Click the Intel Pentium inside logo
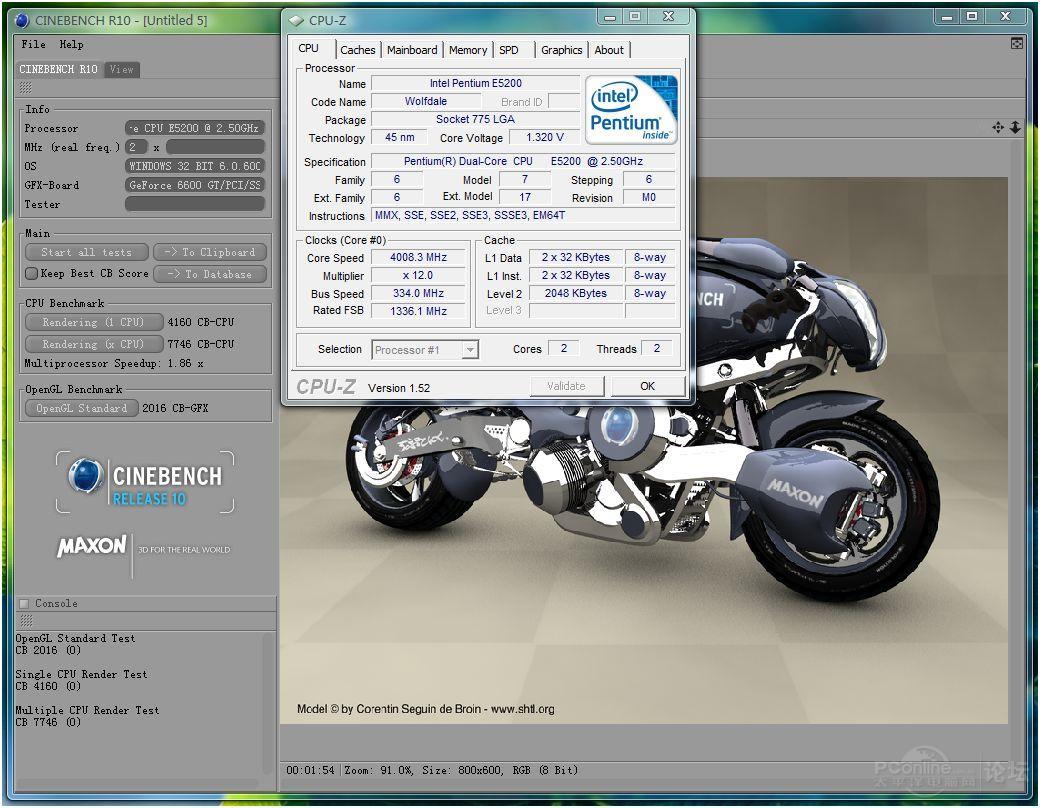Image resolution: width=1040 pixels, height=808 pixels. [631, 109]
